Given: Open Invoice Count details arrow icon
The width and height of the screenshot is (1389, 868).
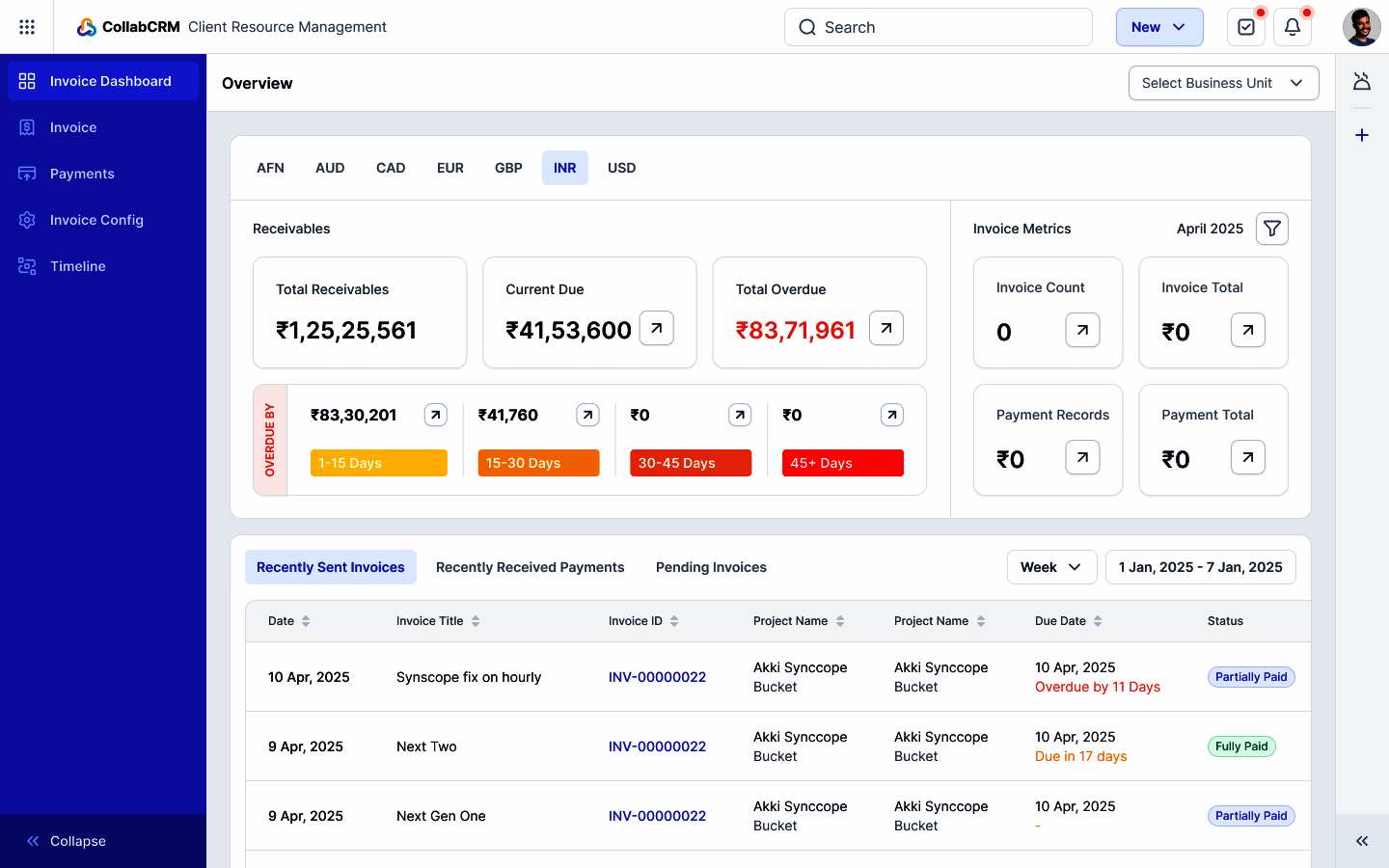Looking at the screenshot, I should (x=1082, y=330).
